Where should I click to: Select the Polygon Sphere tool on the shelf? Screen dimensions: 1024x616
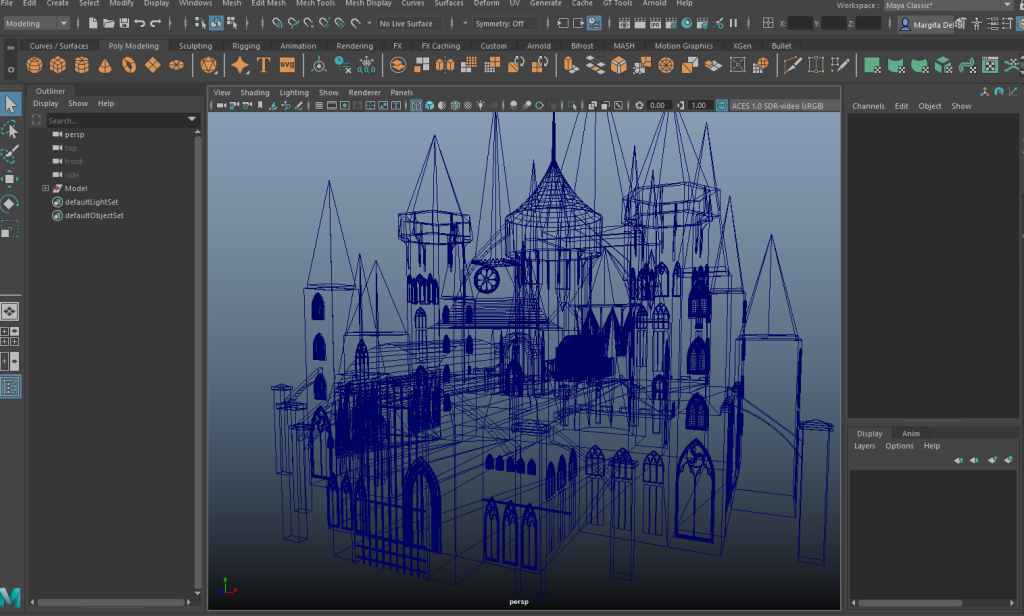34,65
